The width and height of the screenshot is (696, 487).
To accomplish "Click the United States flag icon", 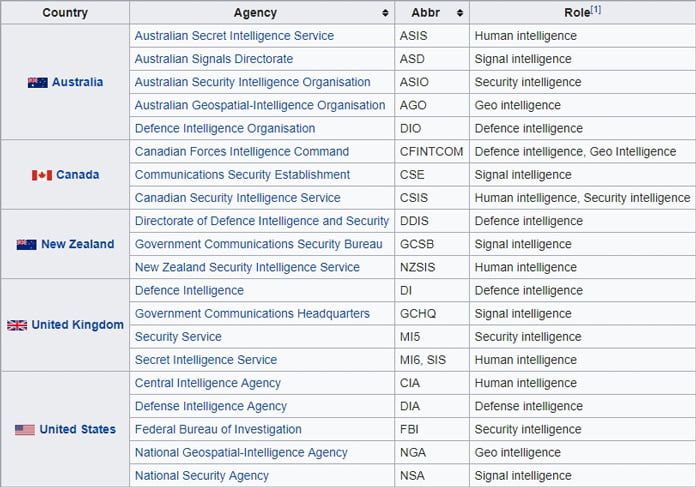I will tap(25, 430).
